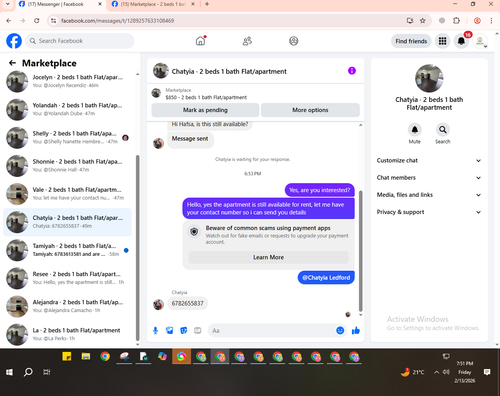Choose a GIF icon
This screenshot has width=500, height=396.
coord(198,330)
